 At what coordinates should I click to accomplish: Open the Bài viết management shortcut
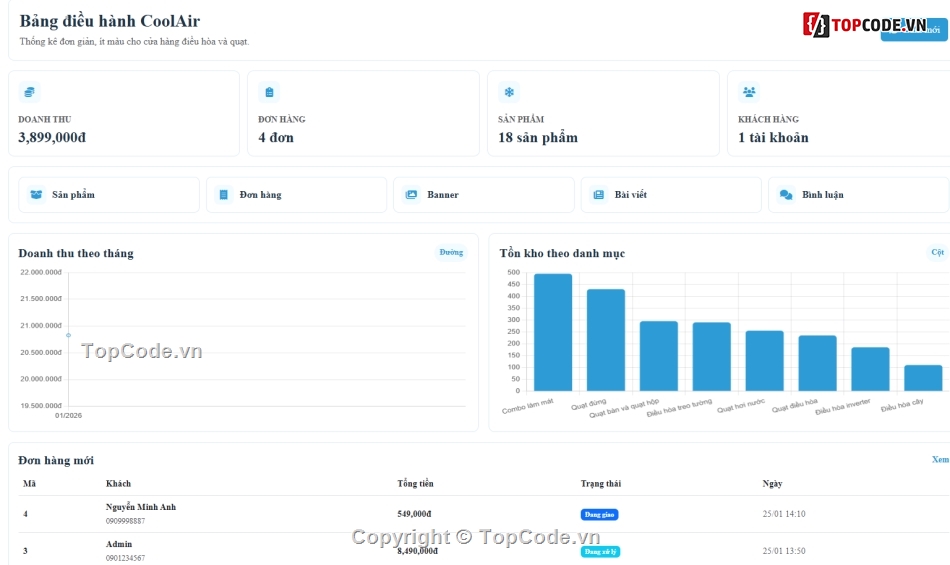(671, 194)
